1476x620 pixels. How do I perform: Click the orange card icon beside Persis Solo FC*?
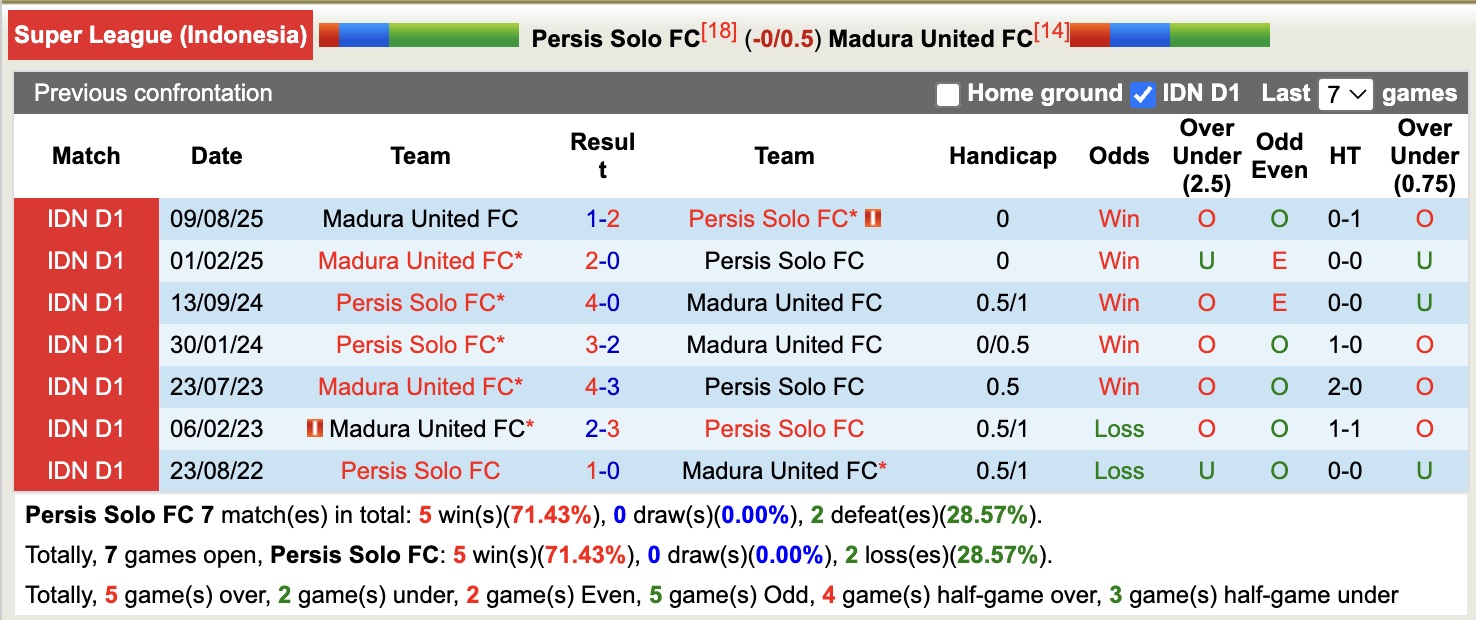(x=872, y=218)
